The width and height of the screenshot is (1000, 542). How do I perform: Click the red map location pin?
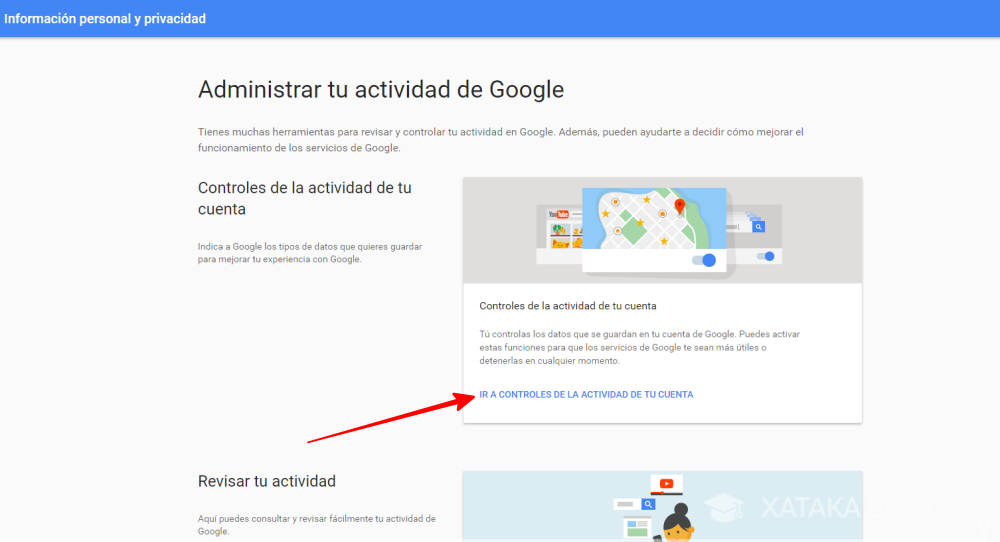680,206
